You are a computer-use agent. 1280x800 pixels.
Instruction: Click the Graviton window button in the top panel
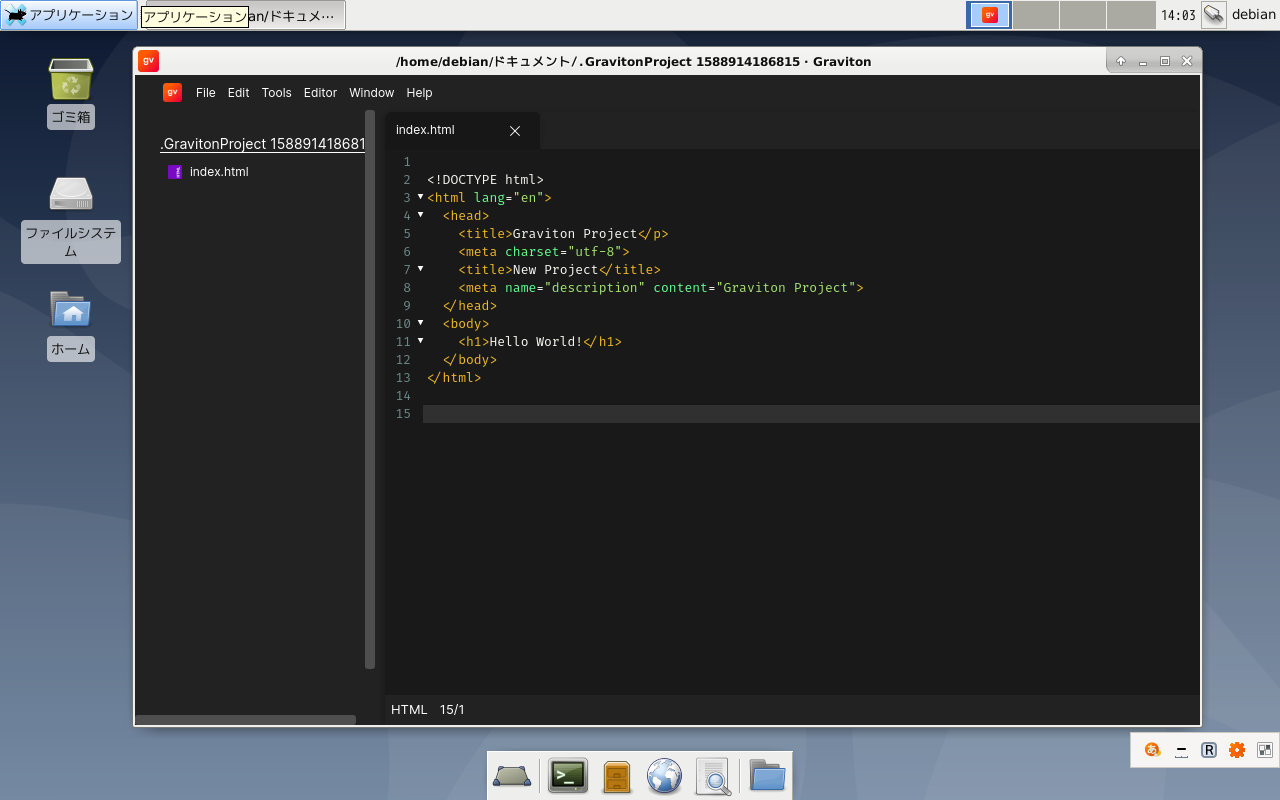point(295,15)
